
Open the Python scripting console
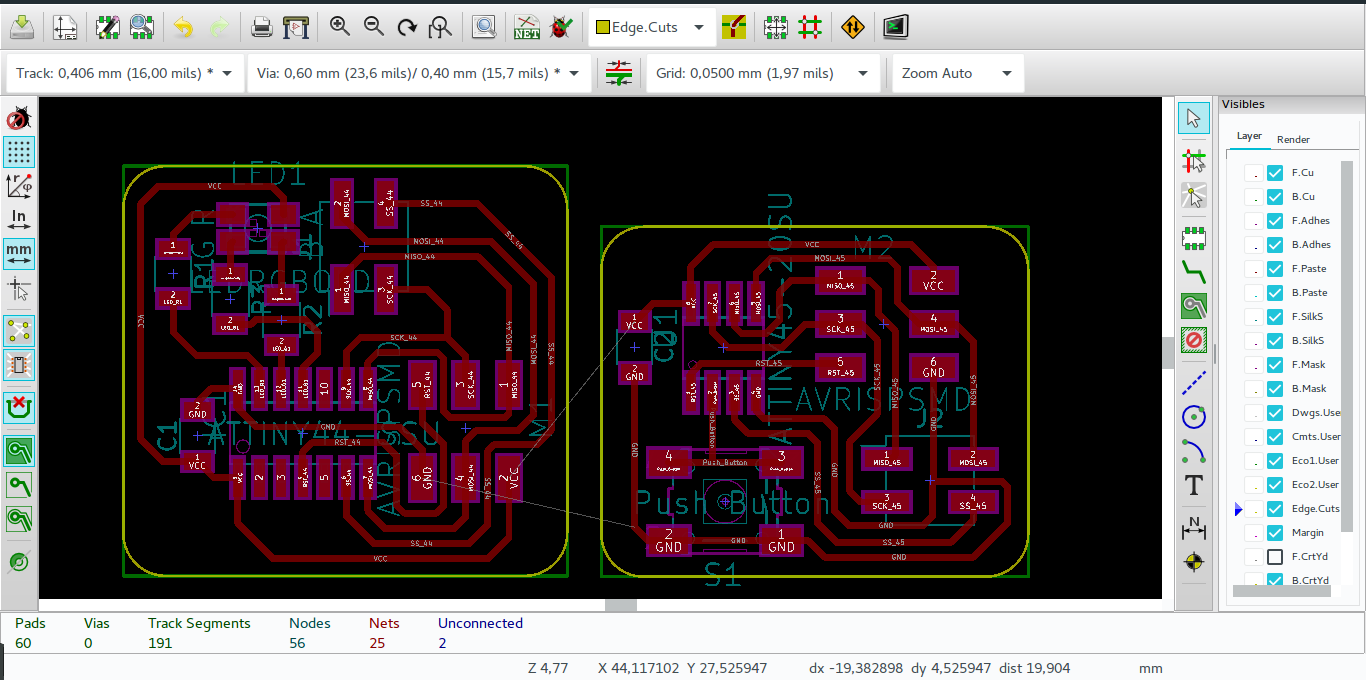[895, 26]
